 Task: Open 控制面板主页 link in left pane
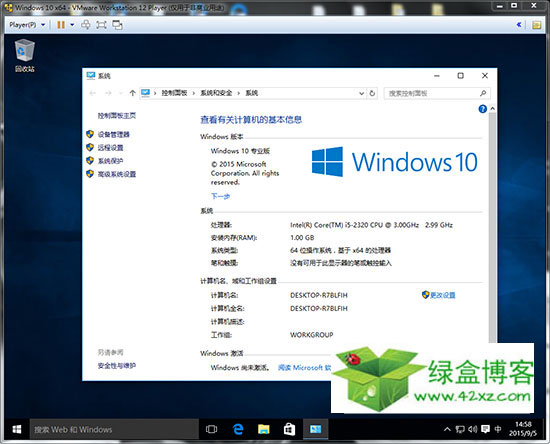tap(117, 116)
